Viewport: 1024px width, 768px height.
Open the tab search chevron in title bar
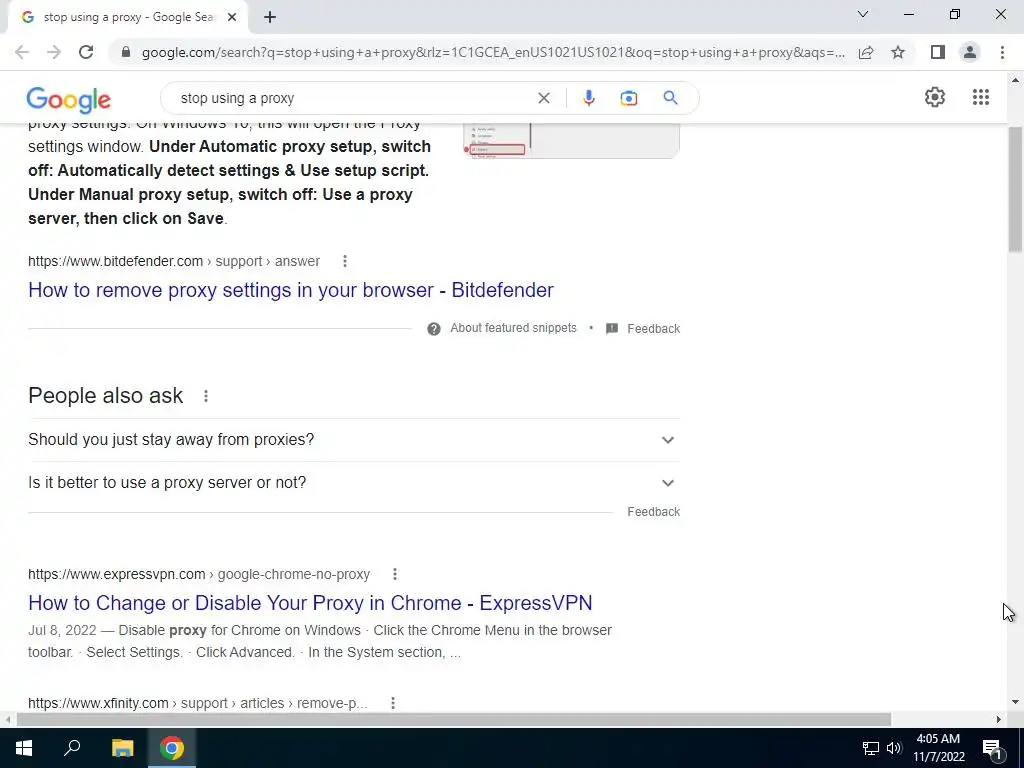click(x=863, y=14)
